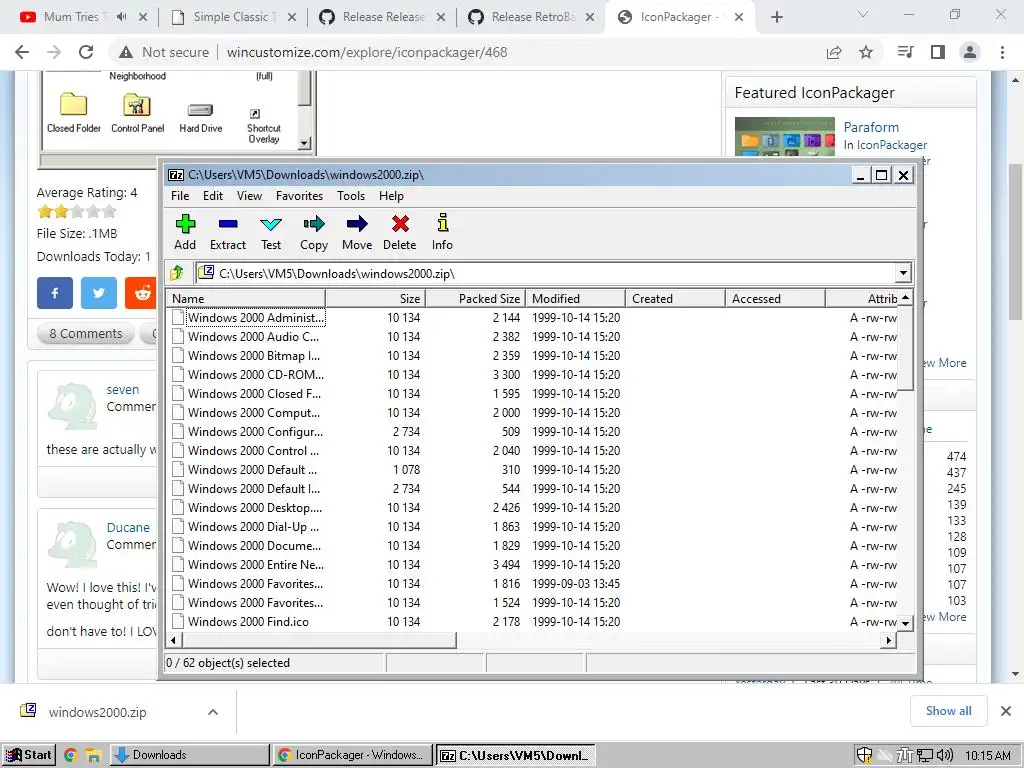Share on Facebook button
Image resolution: width=1024 pixels, height=768 pixels.
coord(55,293)
